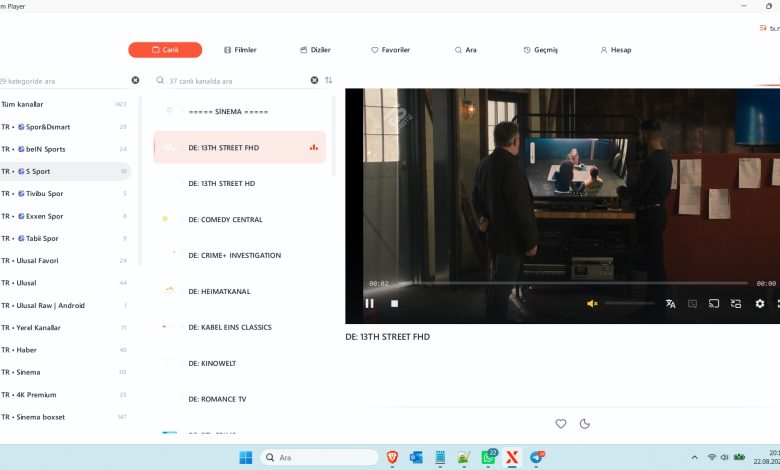The width and height of the screenshot is (780, 470).
Task: Click the taskbar Ara search box
Action: (319, 458)
